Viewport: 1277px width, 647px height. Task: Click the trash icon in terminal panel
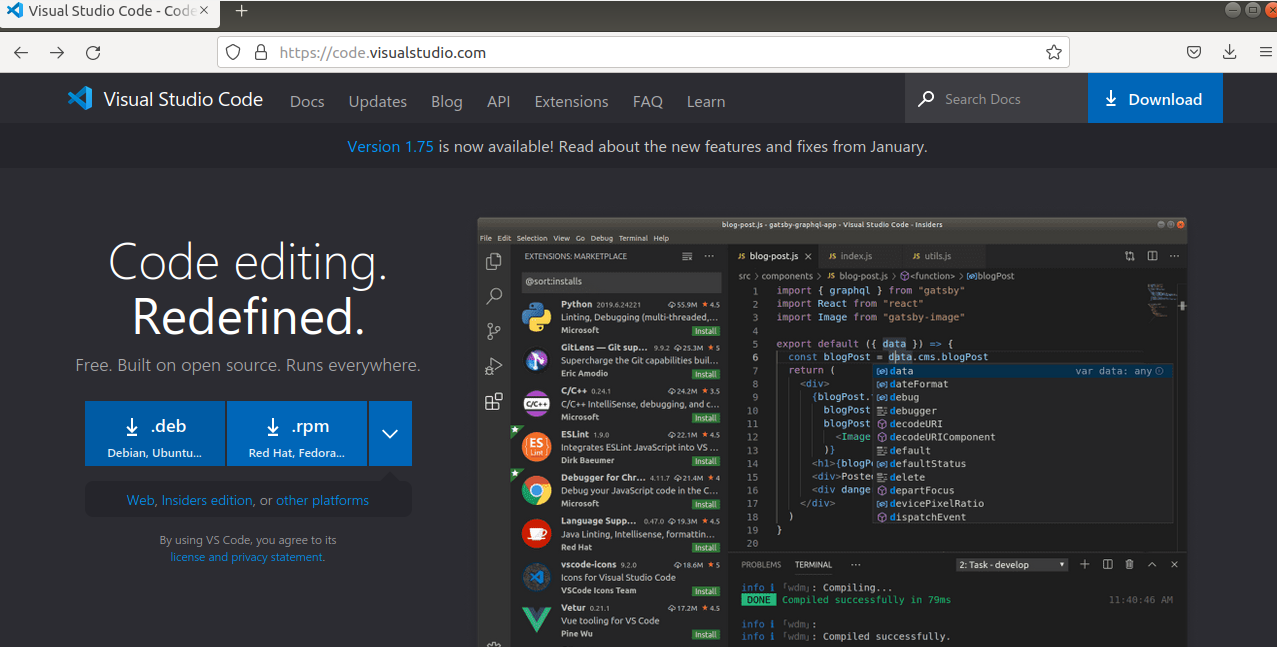tap(1130, 564)
